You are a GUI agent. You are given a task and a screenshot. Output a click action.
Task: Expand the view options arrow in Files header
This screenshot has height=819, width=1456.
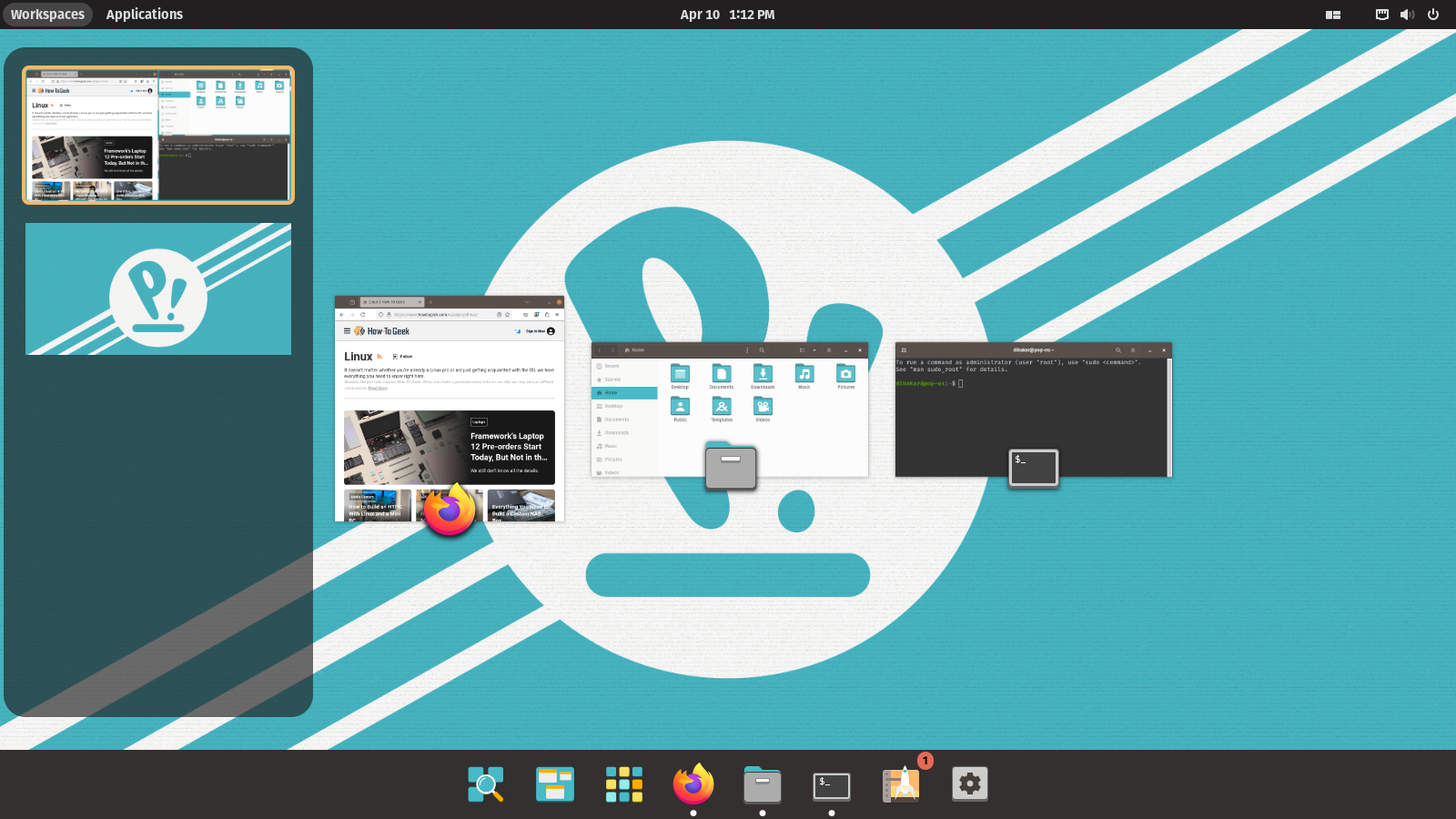point(814,350)
